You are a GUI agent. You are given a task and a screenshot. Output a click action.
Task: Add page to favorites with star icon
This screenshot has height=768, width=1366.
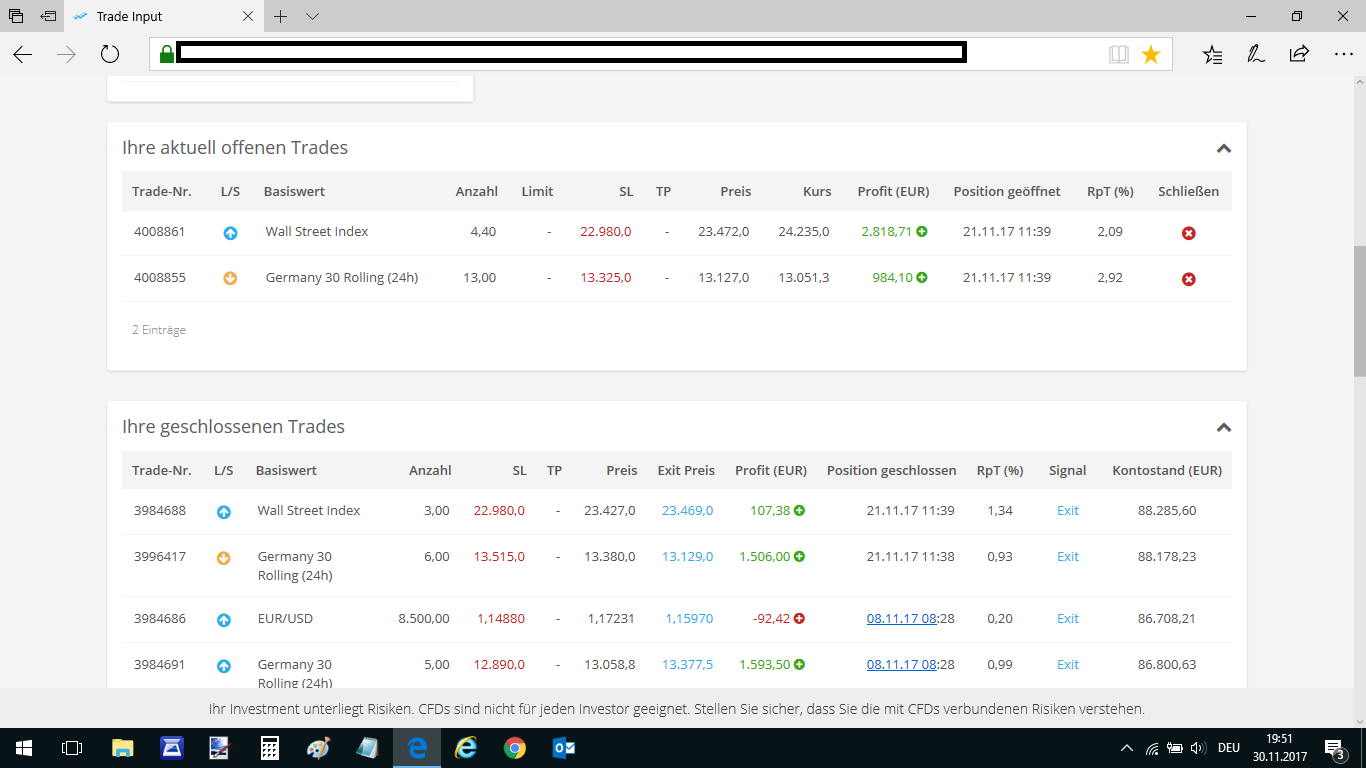pos(1151,55)
